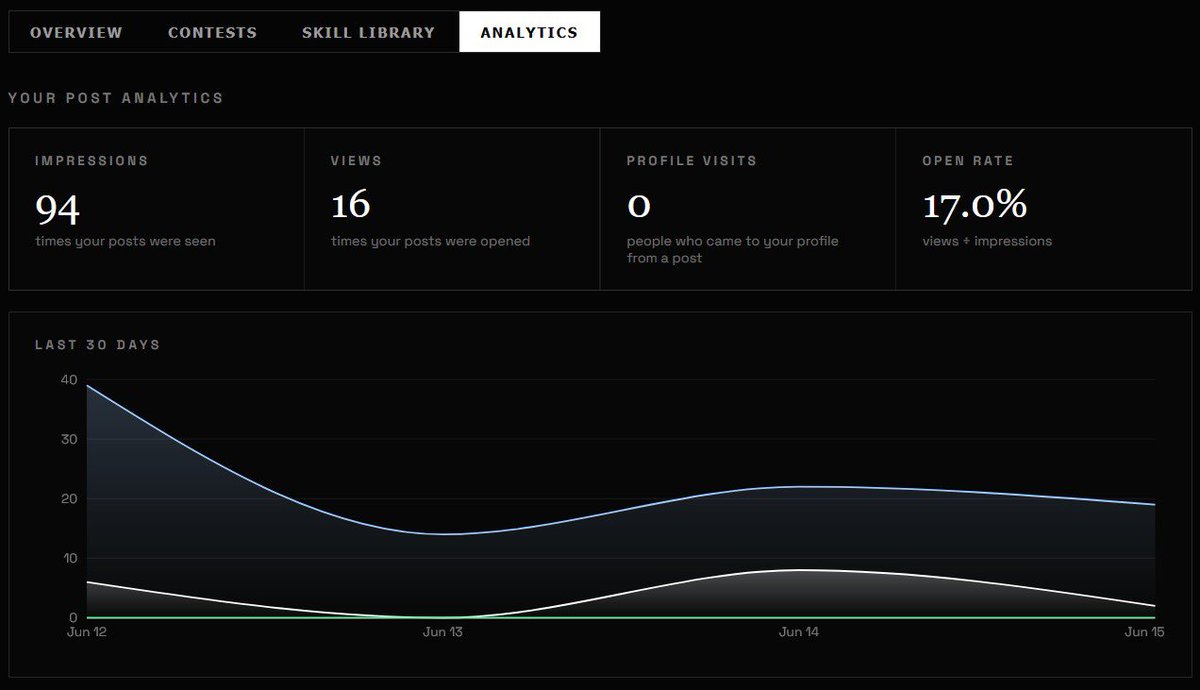Select the Analytics tab
The width and height of the screenshot is (1200, 690).
(x=529, y=32)
